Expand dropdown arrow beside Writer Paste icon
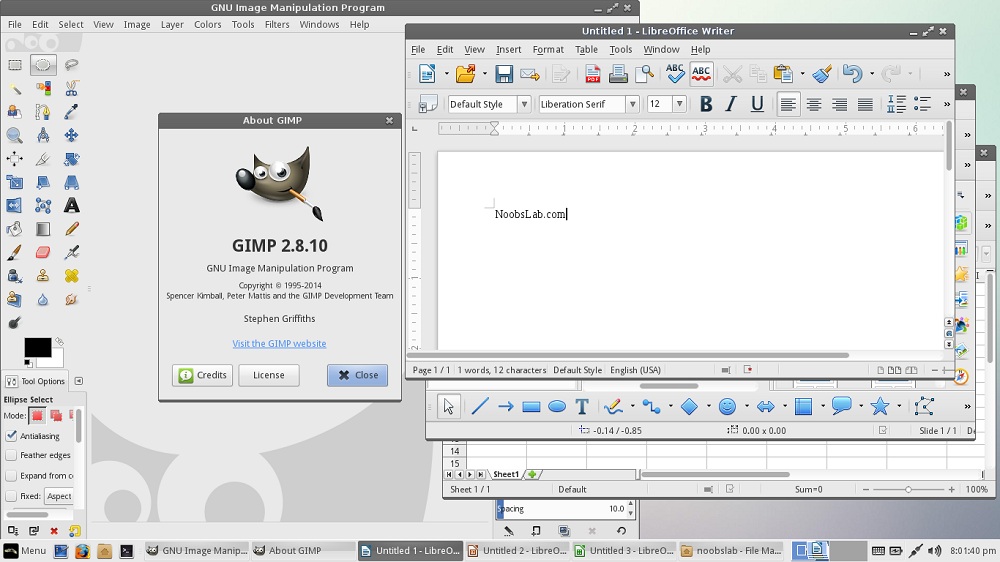The image size is (1000, 562). point(802,74)
